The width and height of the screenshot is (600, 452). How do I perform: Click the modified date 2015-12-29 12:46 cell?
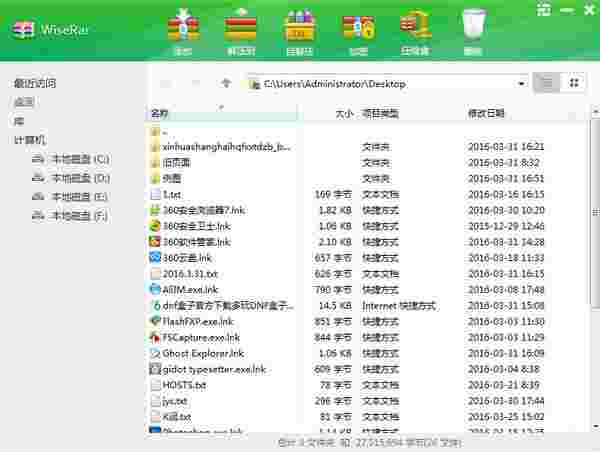point(506,227)
